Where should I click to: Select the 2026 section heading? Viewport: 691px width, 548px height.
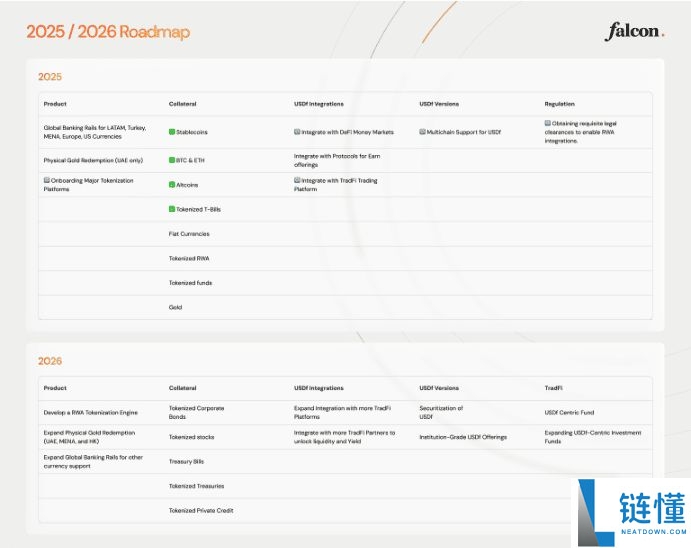tap(50, 361)
